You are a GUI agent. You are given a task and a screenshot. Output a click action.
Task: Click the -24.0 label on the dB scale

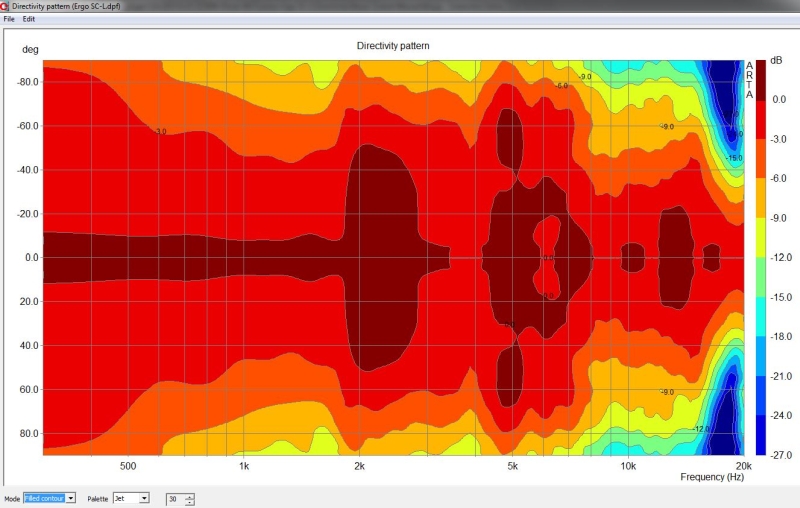coord(781,416)
